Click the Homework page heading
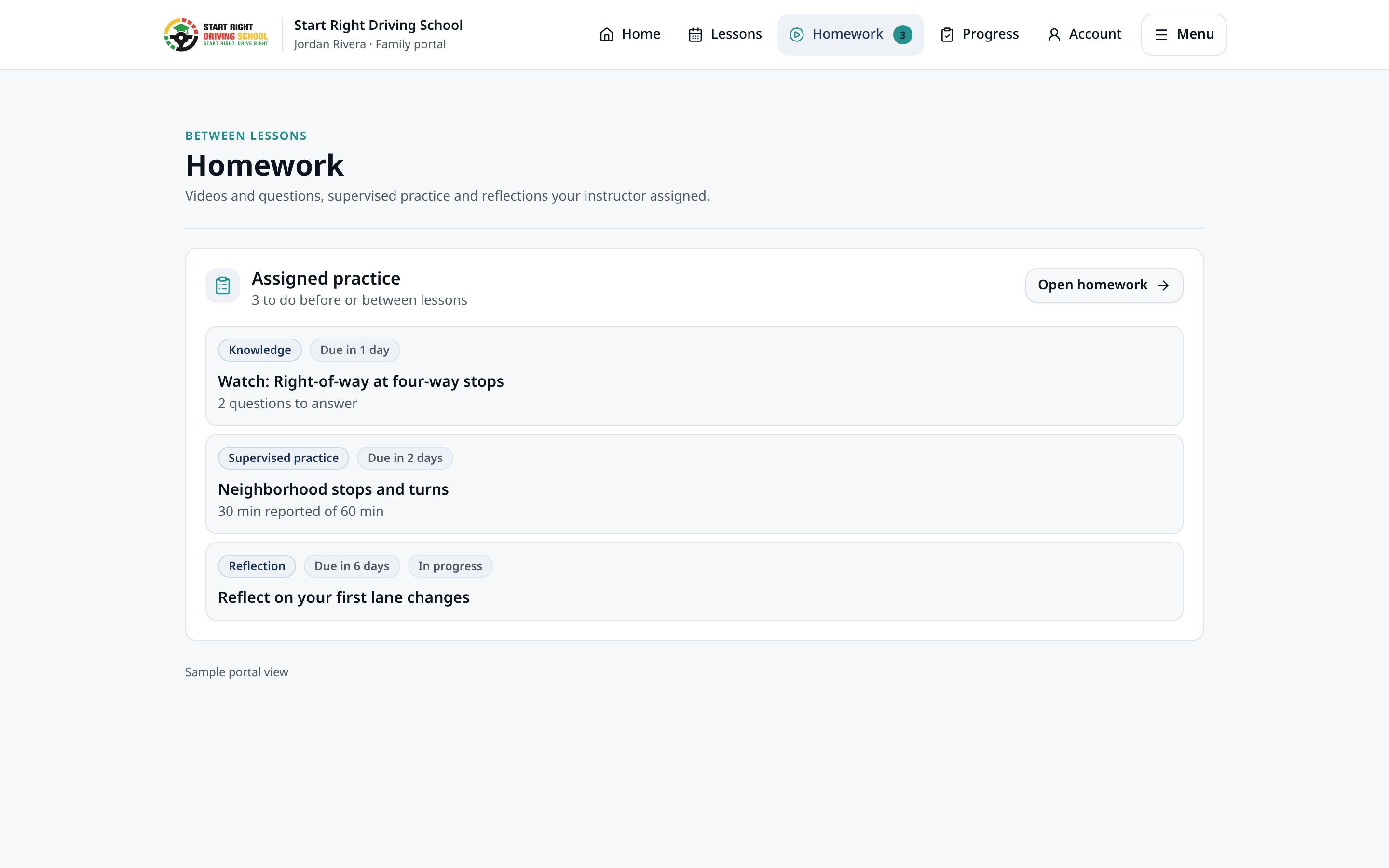This screenshot has width=1389, height=868. click(265, 165)
